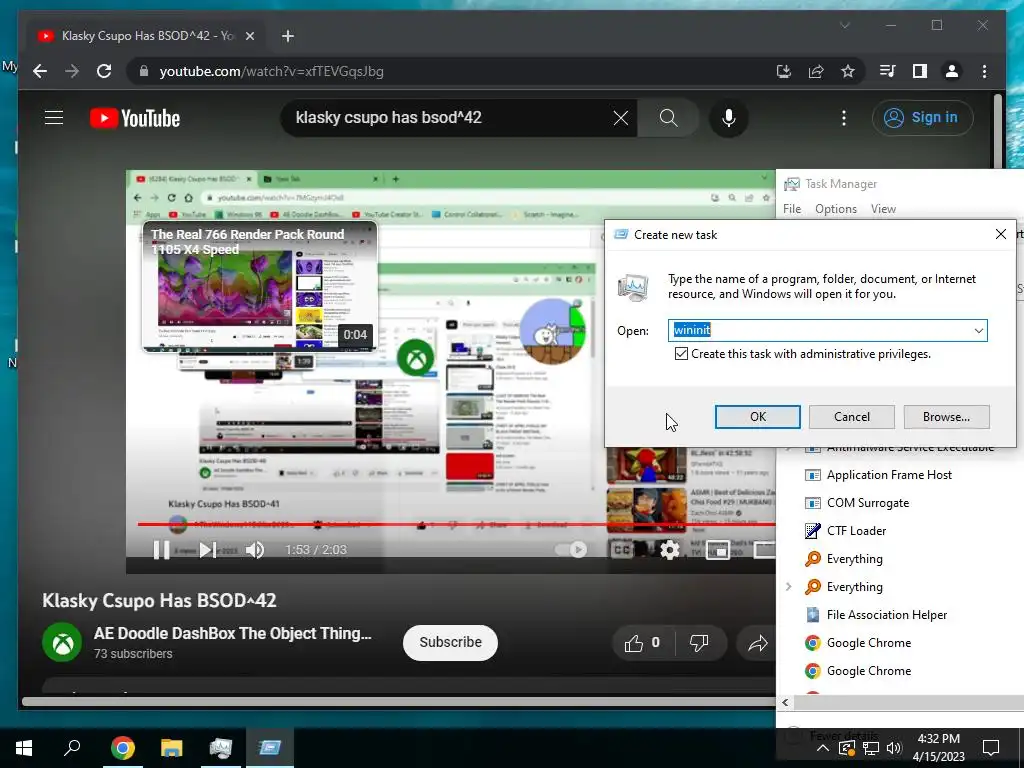The height and width of the screenshot is (768, 1024).
Task: Click OK in Create new task
Action: [x=758, y=417]
